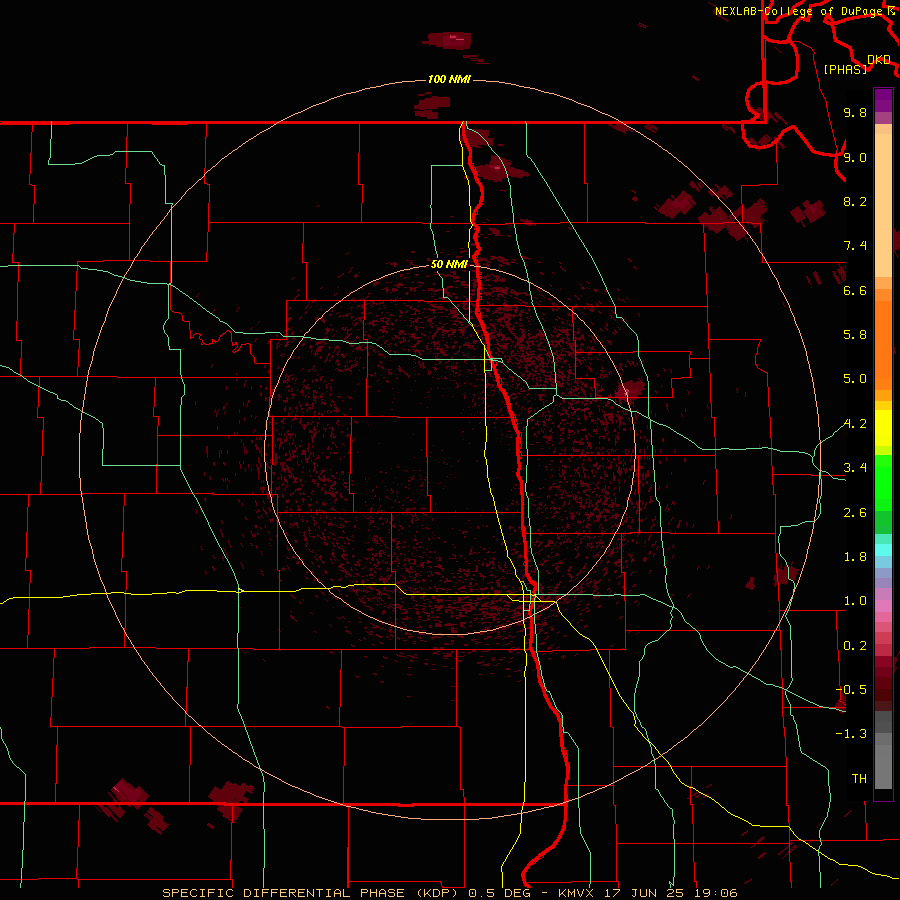Image resolution: width=900 pixels, height=900 pixels.
Task: Click the 5.8 value on the color scale
Action: pyautogui.click(x=855, y=335)
